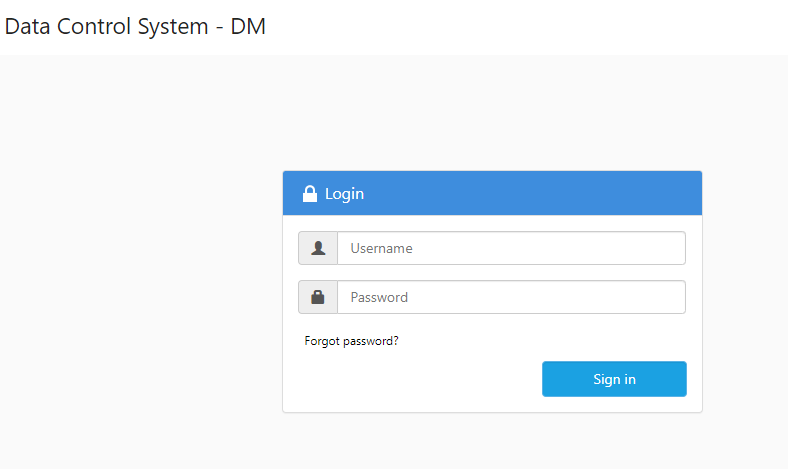The width and height of the screenshot is (788, 469).
Task: Click the lock icon beside Password
Action: tap(318, 297)
